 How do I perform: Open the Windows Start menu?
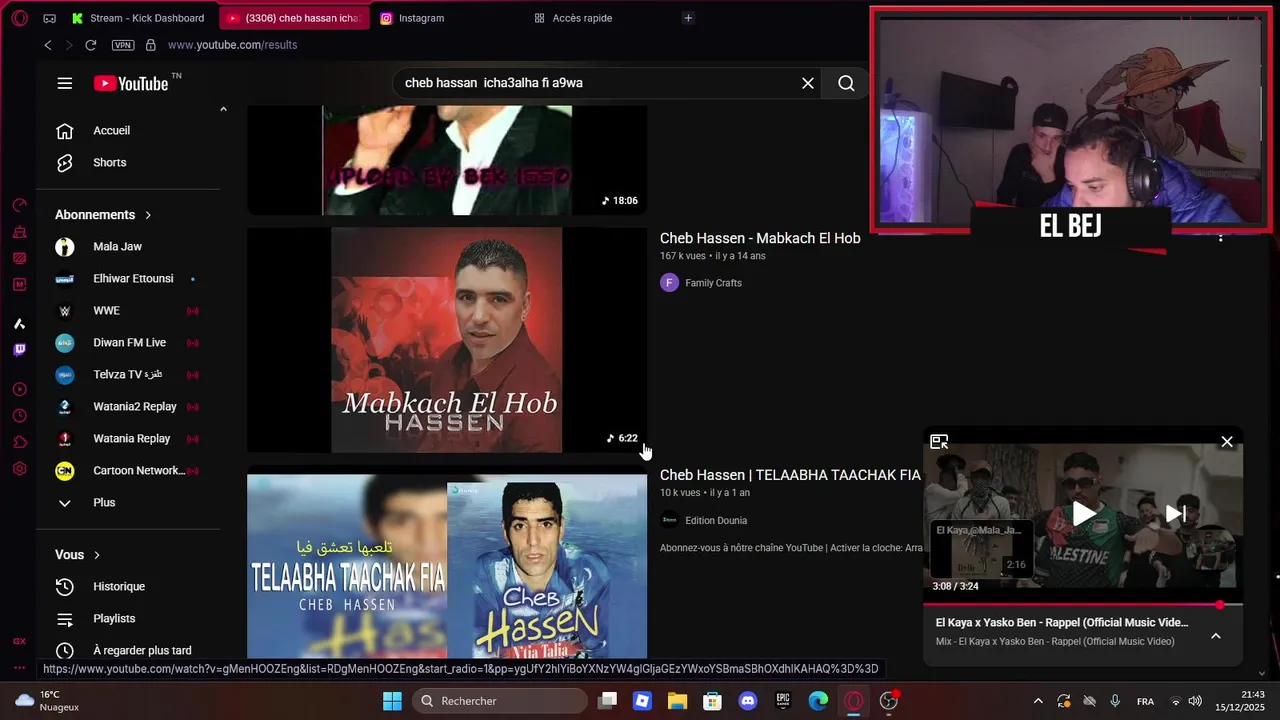point(392,701)
